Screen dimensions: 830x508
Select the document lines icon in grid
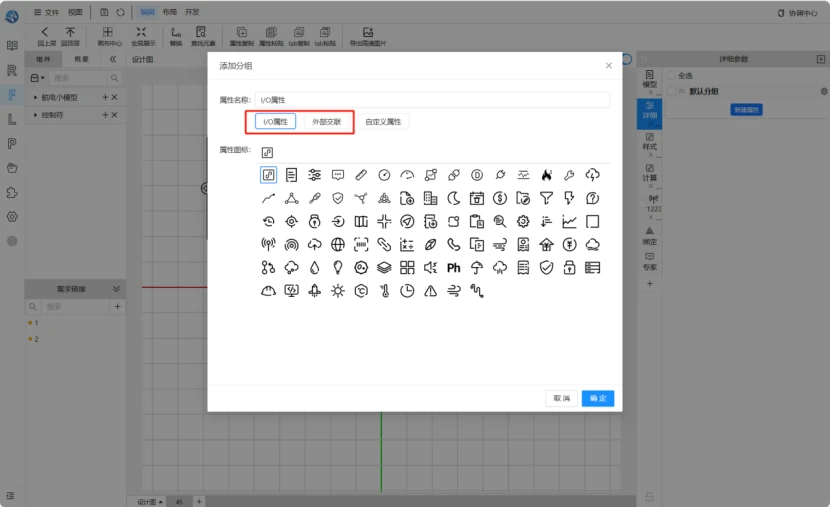tap(291, 175)
